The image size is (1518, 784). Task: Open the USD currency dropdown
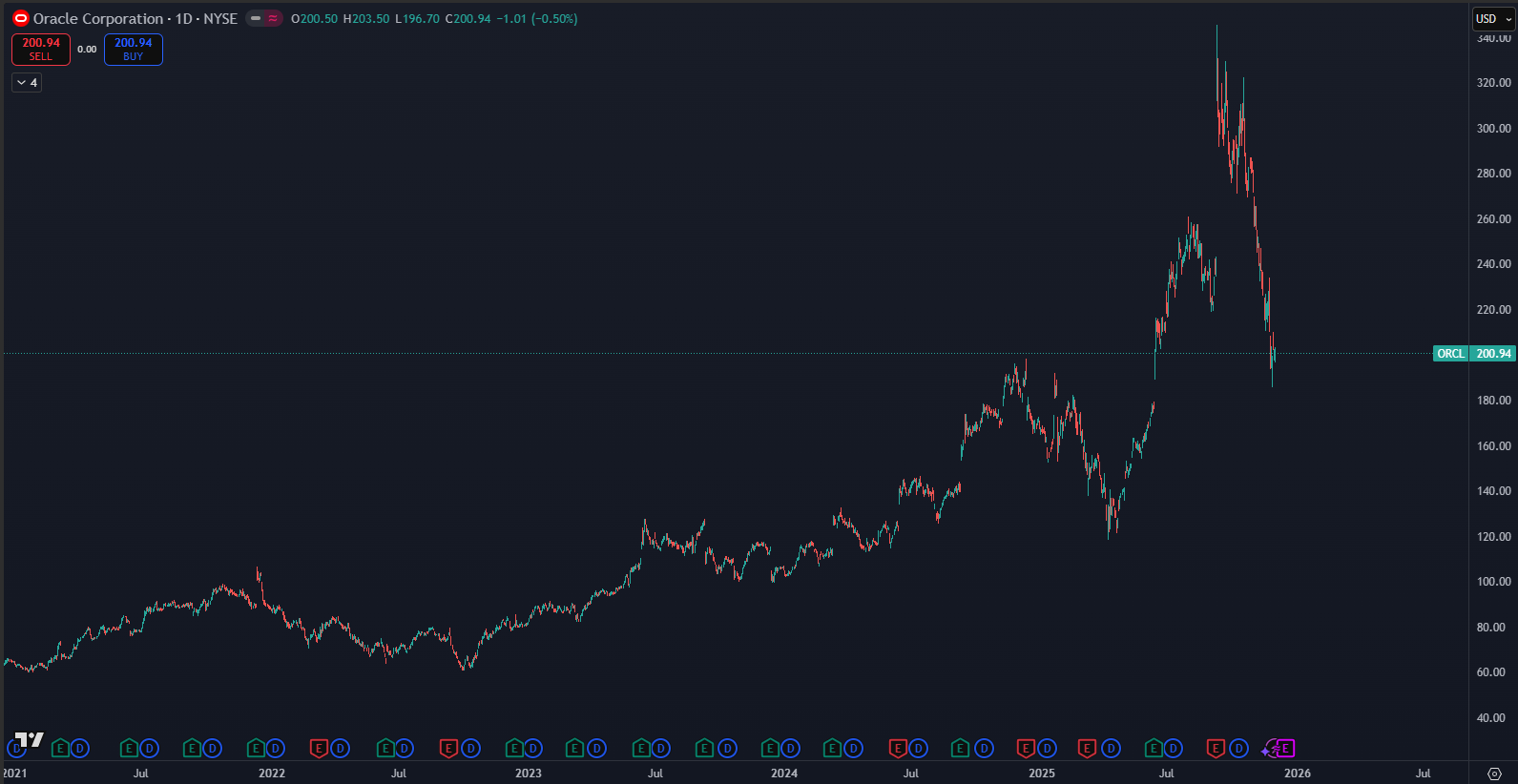coord(1493,18)
